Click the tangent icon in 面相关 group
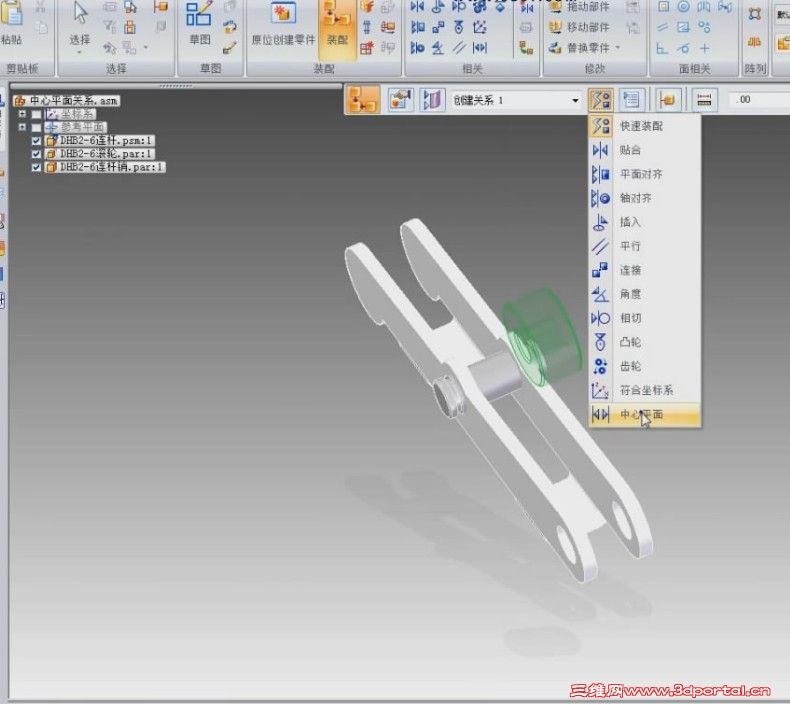 pos(684,48)
